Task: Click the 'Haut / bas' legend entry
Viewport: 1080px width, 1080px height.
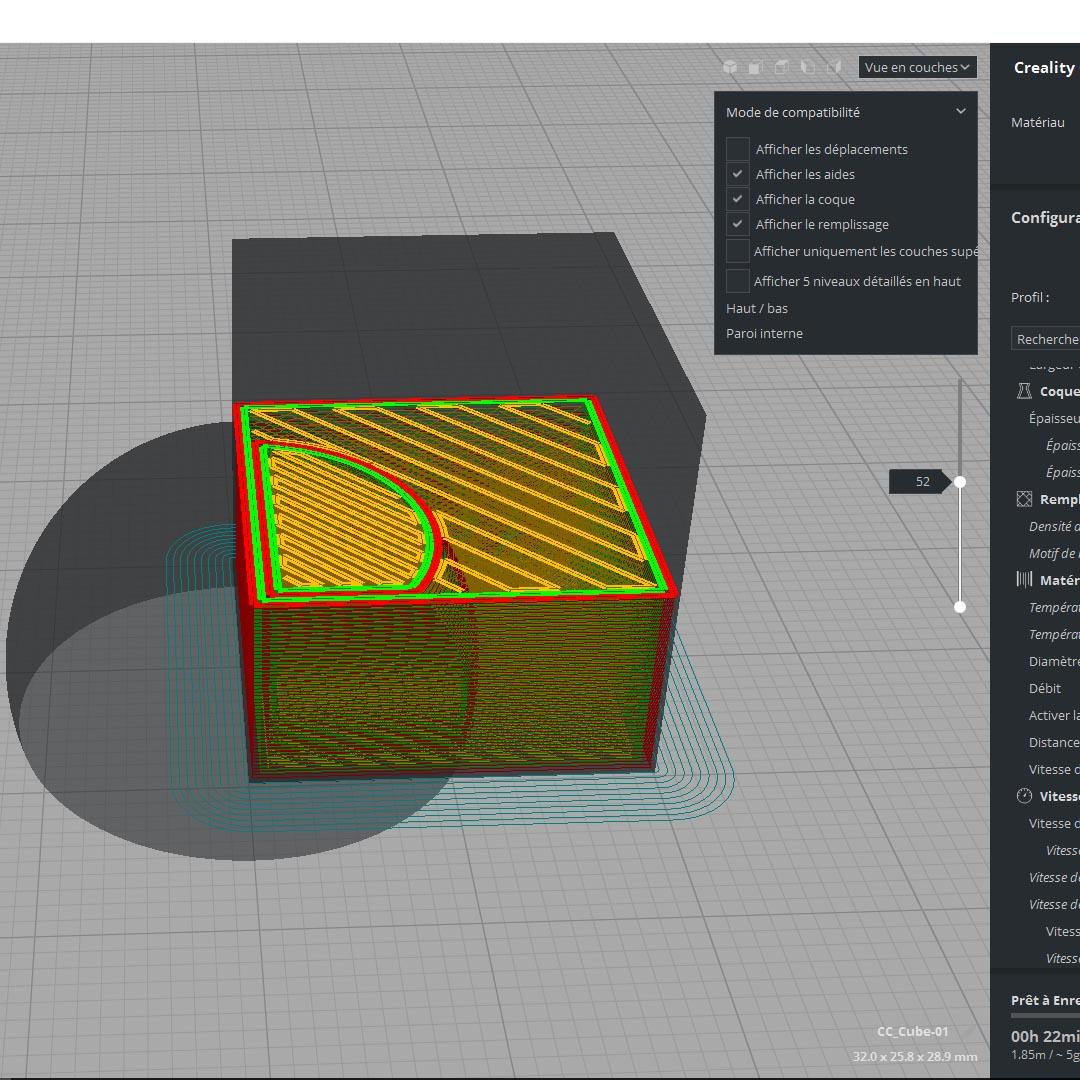Action: [x=757, y=309]
